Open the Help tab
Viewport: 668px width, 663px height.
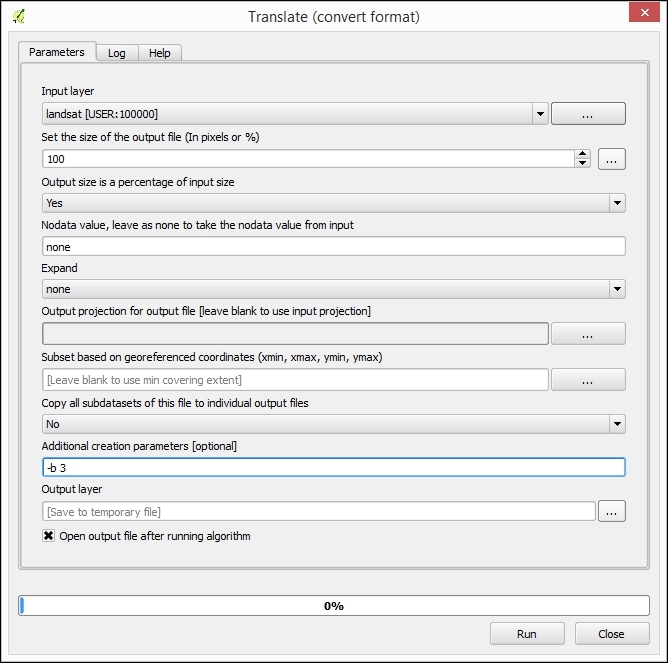160,53
